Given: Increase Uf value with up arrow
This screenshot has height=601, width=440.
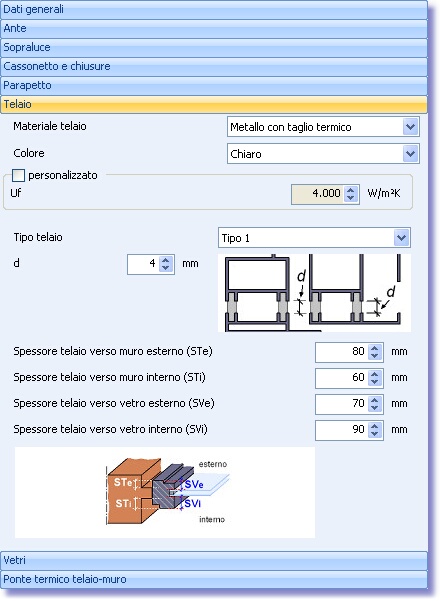Looking at the screenshot, I should pos(350,190).
